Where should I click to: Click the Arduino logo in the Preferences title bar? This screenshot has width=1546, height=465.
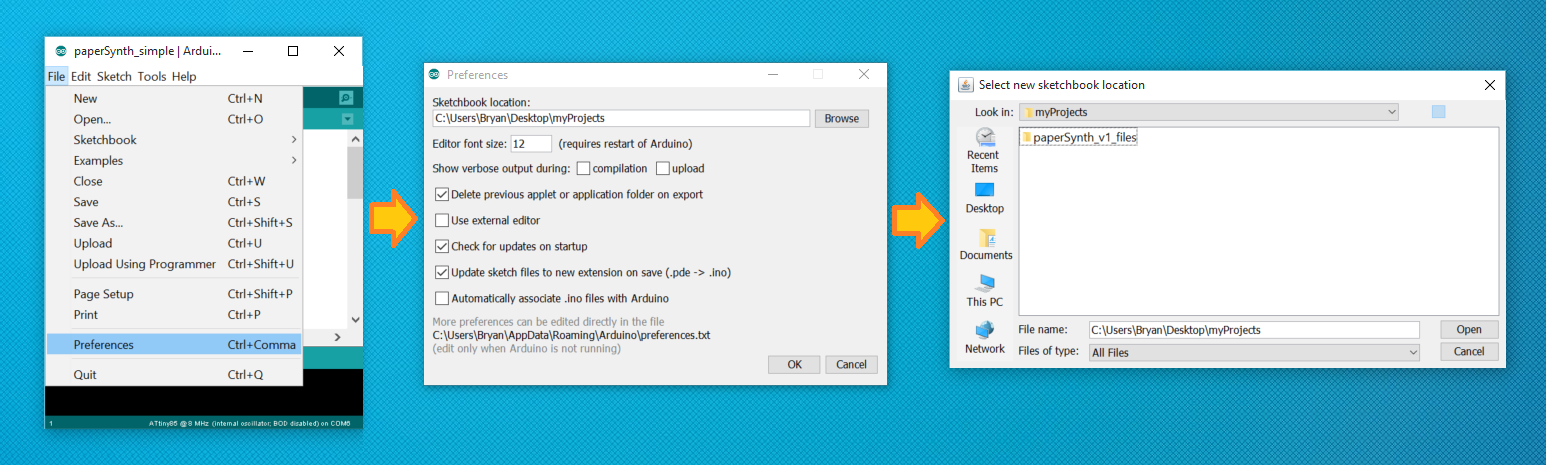tap(434, 75)
